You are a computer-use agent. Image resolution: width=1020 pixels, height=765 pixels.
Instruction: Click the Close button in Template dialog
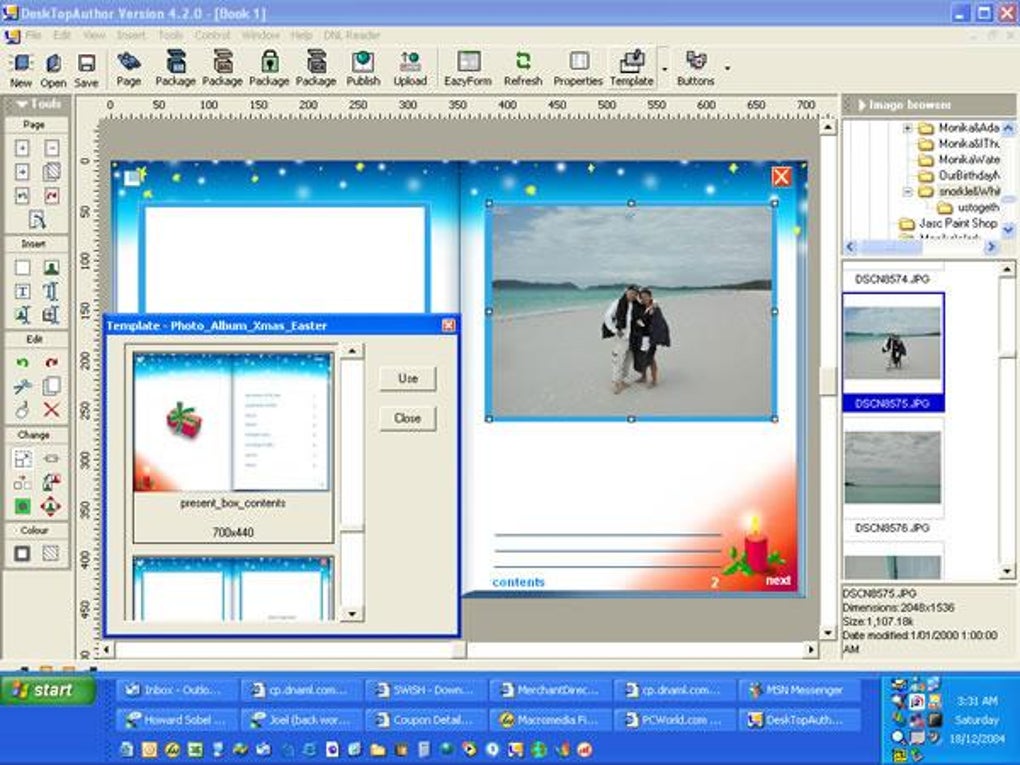coord(408,418)
